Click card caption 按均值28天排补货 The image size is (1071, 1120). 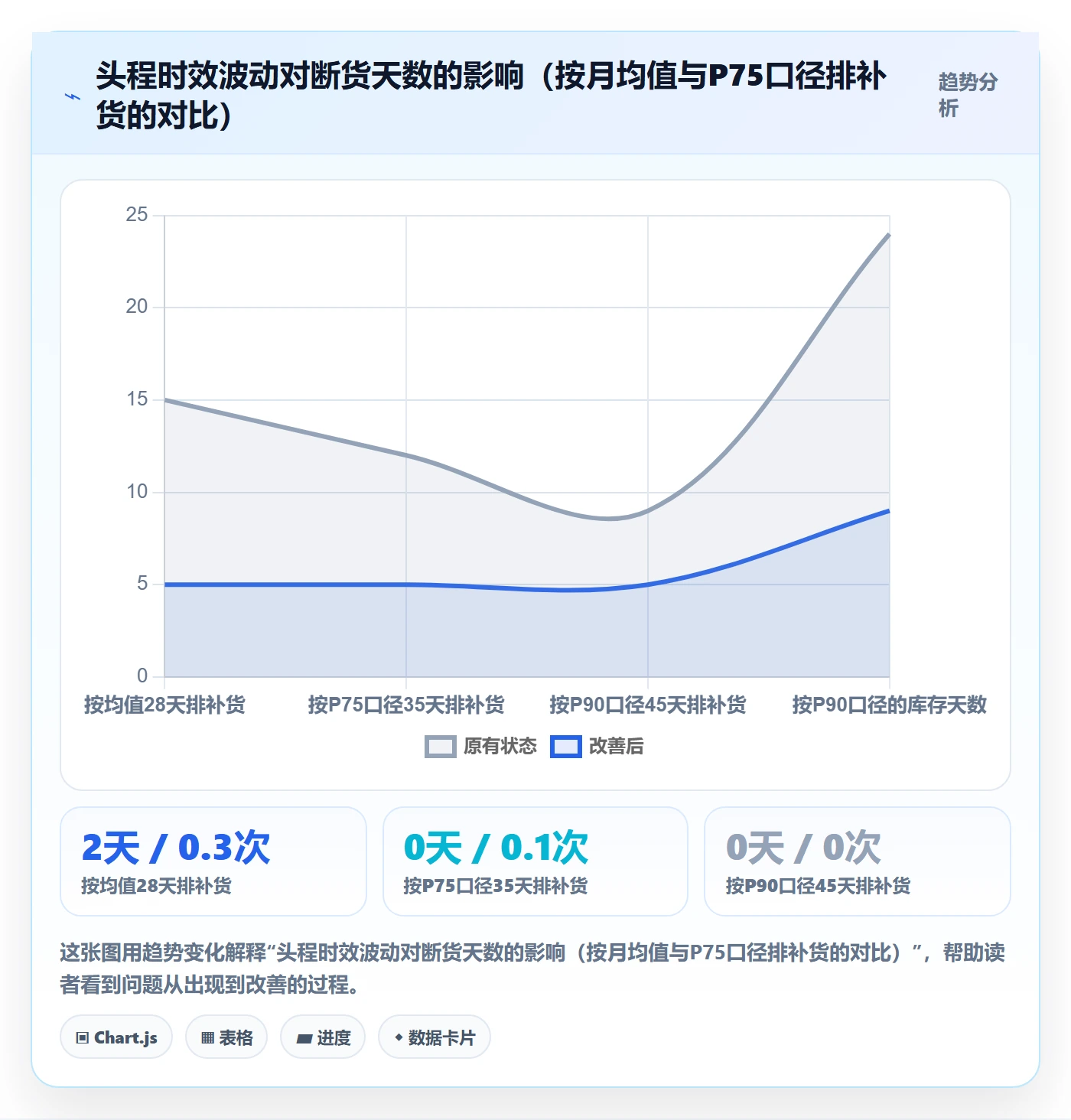tap(157, 886)
